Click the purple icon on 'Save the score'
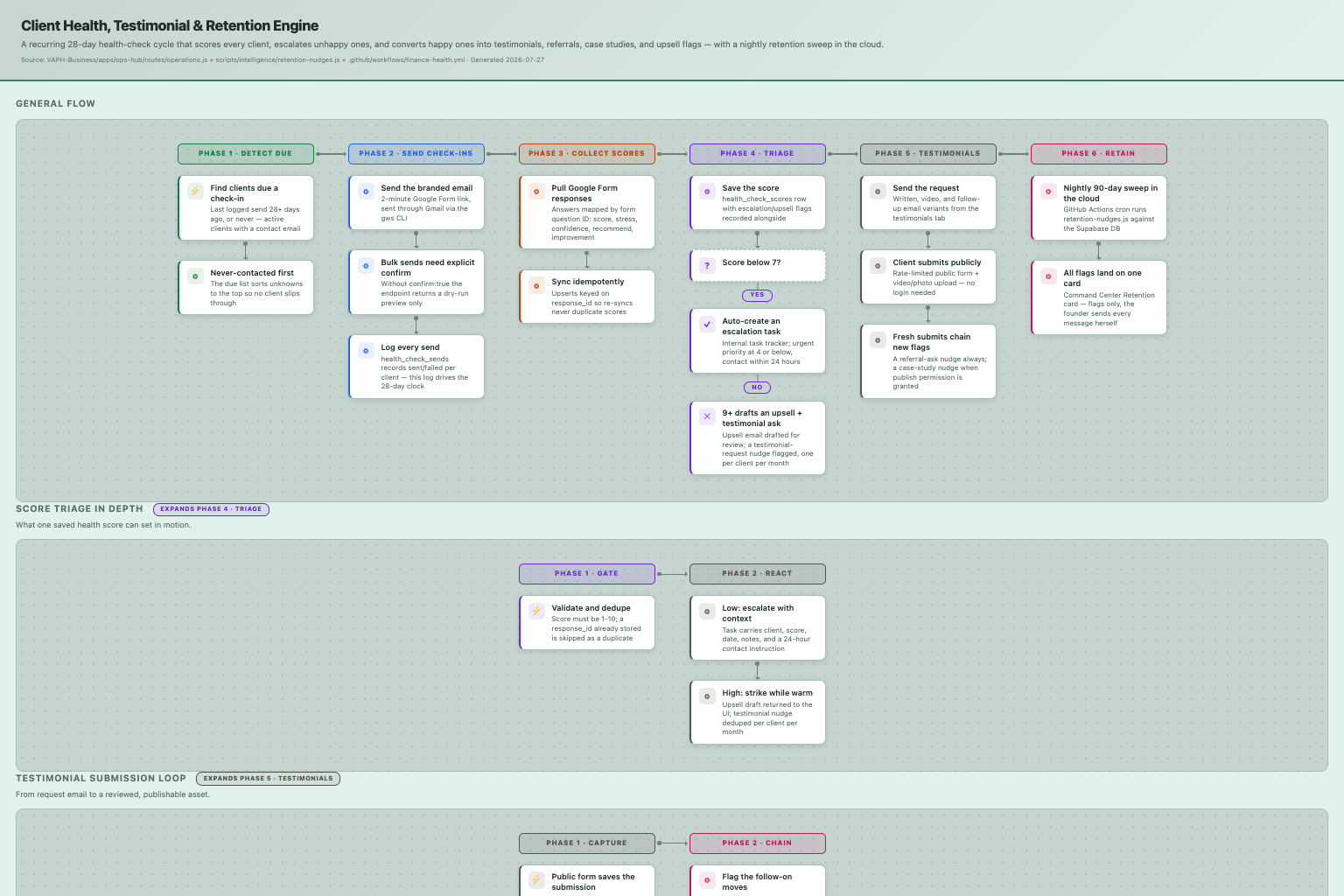 tap(707, 191)
